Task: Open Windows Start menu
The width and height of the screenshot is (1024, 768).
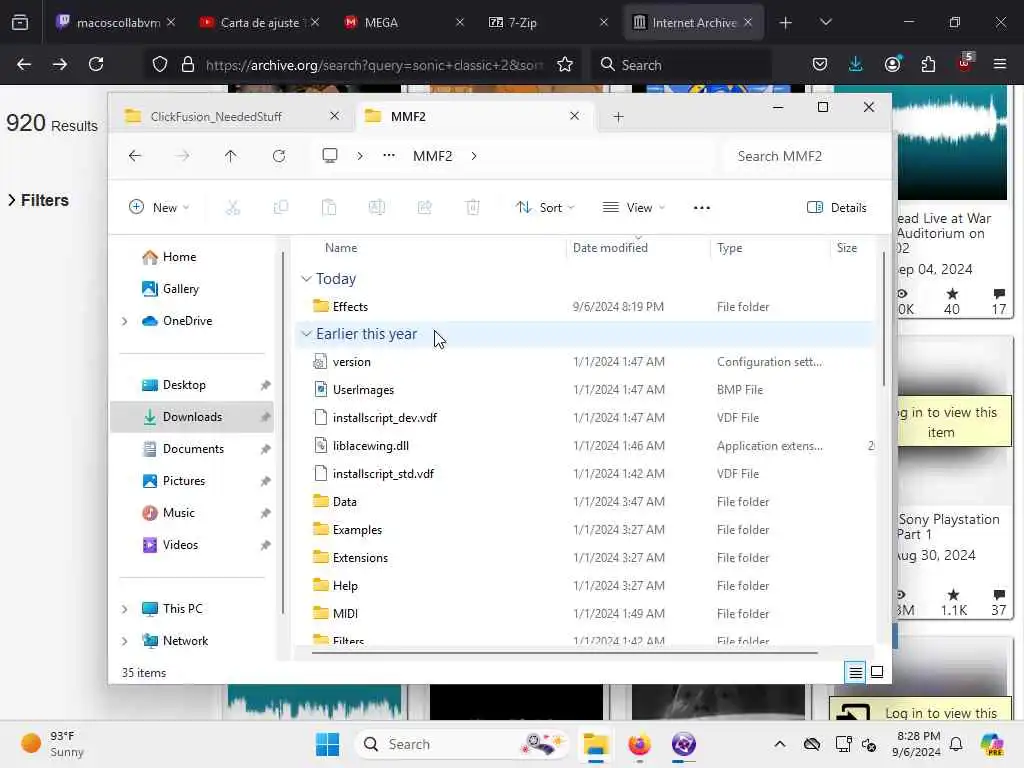Action: coord(327,744)
